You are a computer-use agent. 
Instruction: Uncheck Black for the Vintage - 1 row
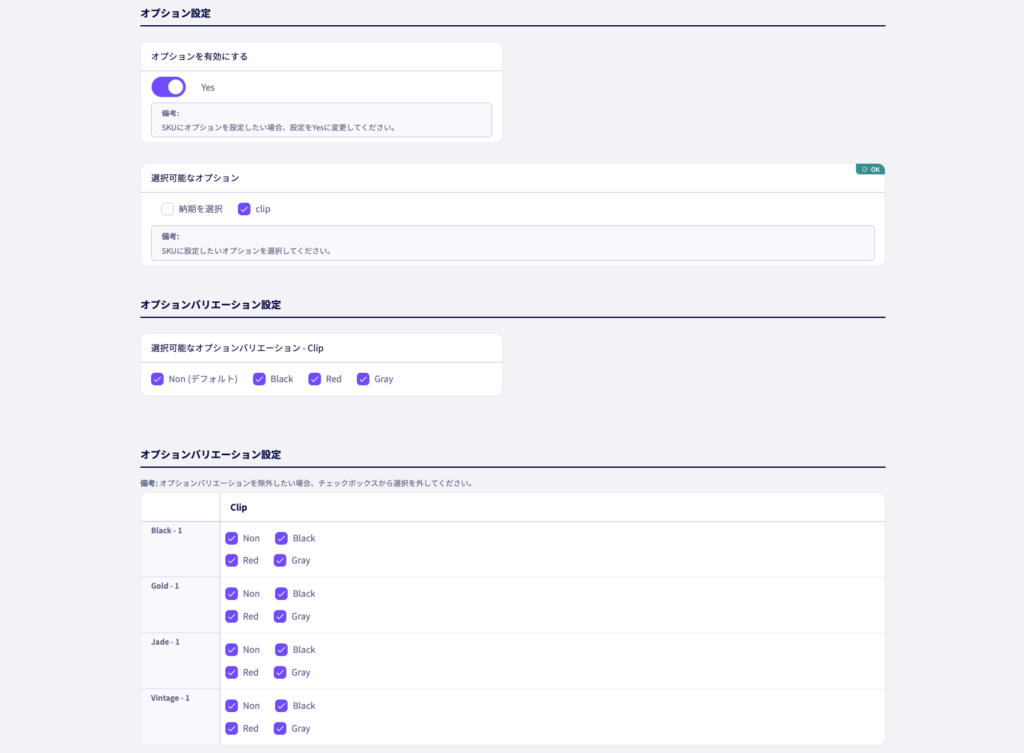(281, 706)
